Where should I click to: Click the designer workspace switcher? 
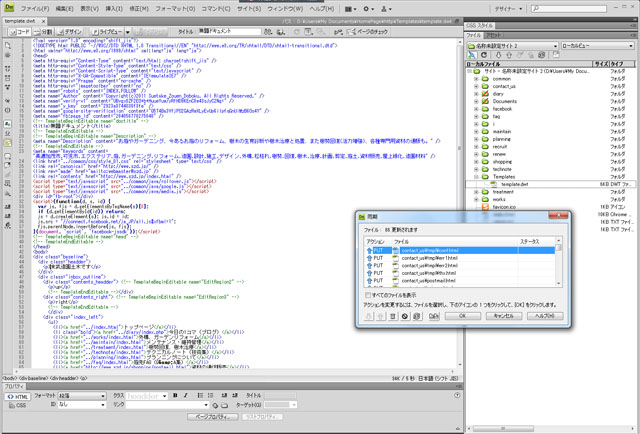[508, 9]
